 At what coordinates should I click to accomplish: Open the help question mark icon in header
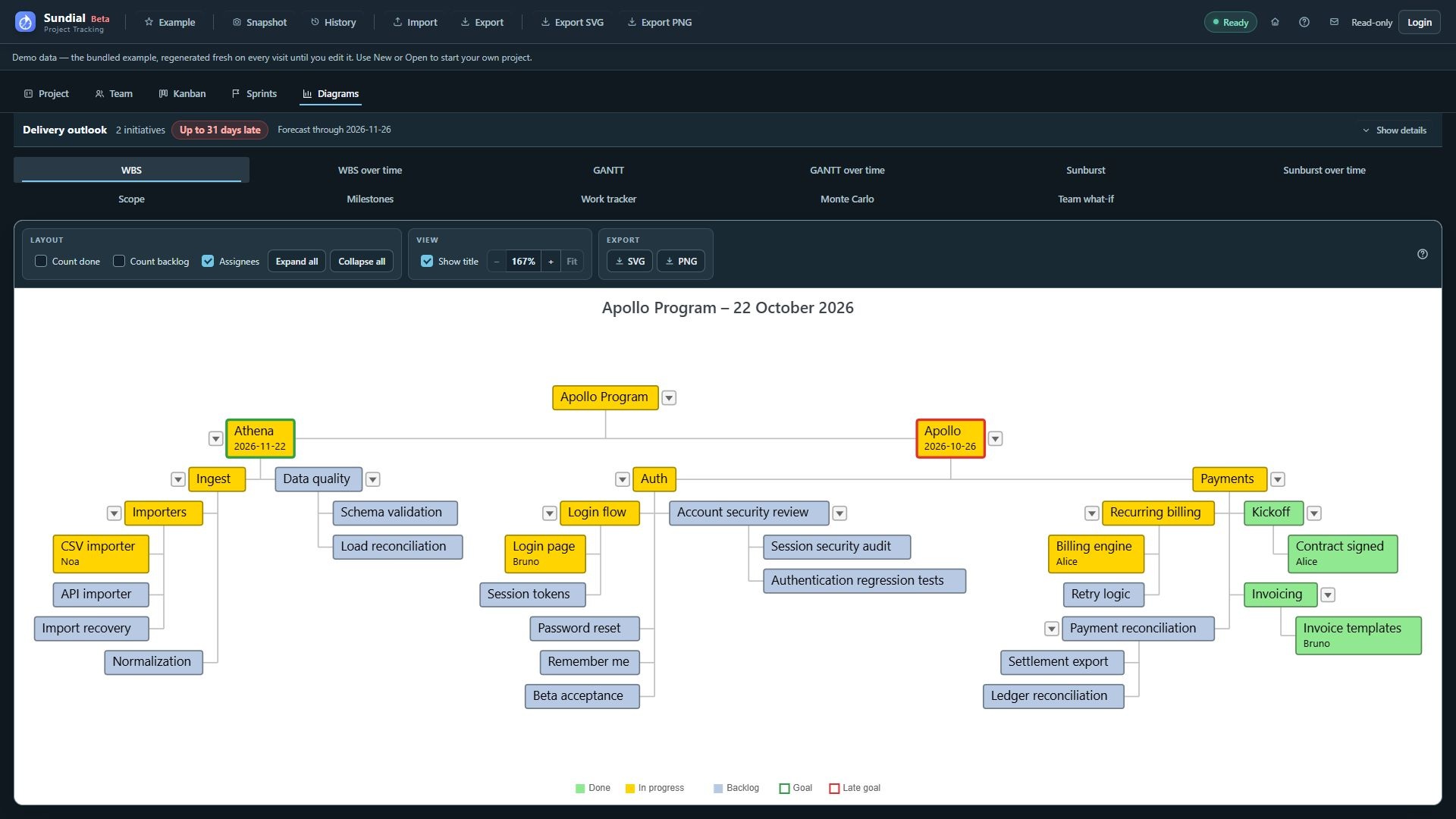tap(1304, 22)
